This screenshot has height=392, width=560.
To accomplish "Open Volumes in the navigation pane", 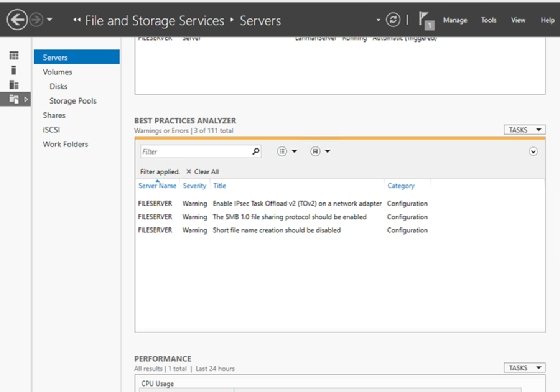I will [57, 72].
